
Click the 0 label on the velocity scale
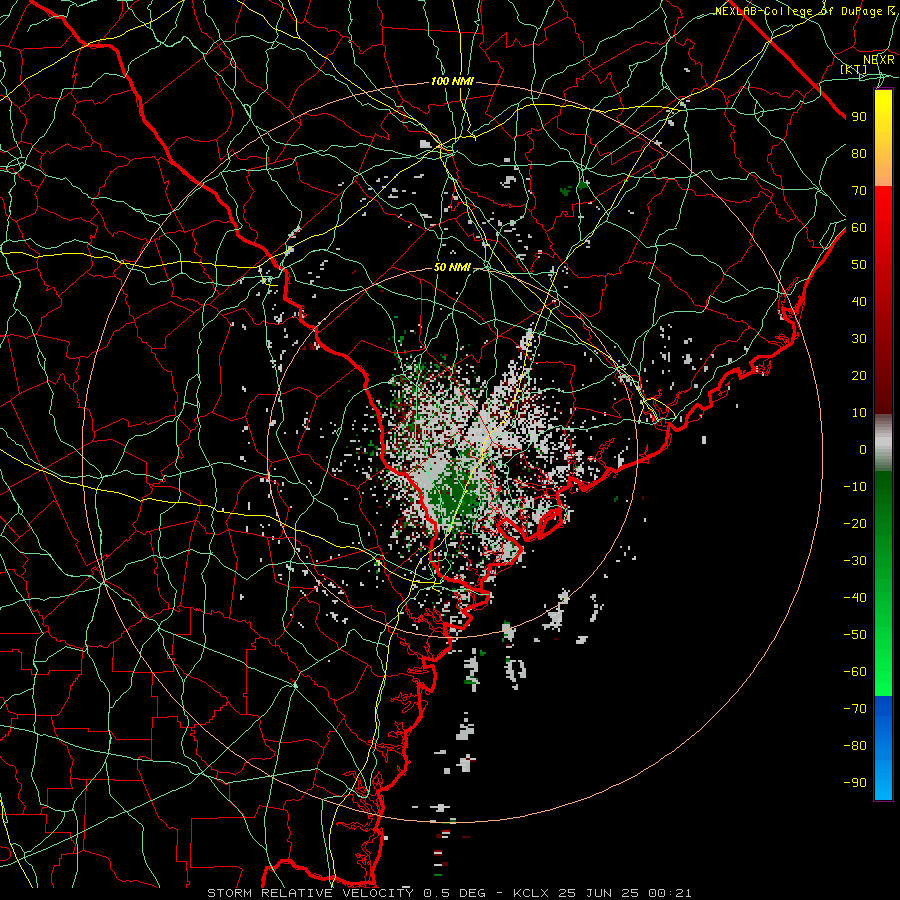pyautogui.click(x=863, y=449)
